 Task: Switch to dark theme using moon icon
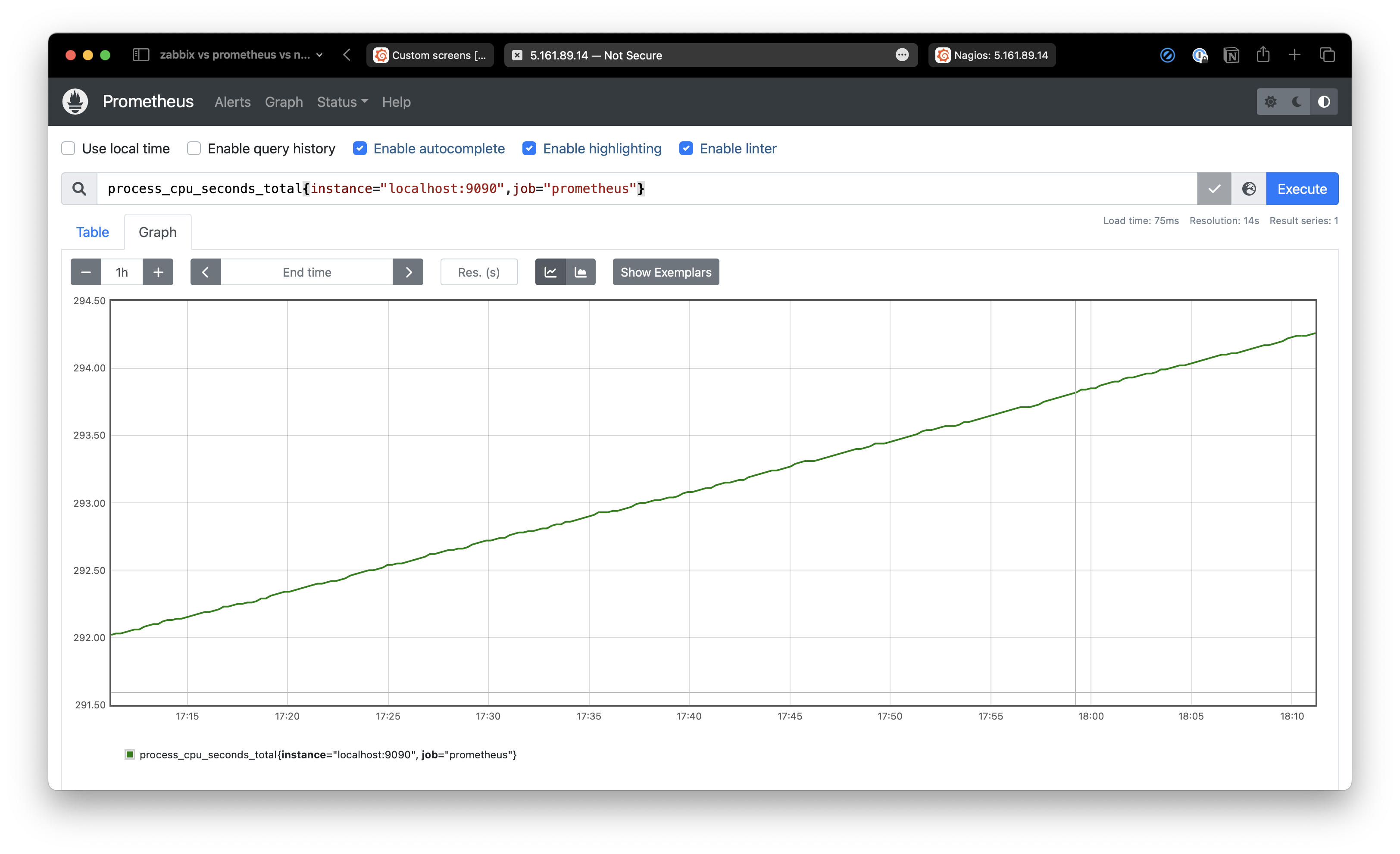[1298, 102]
